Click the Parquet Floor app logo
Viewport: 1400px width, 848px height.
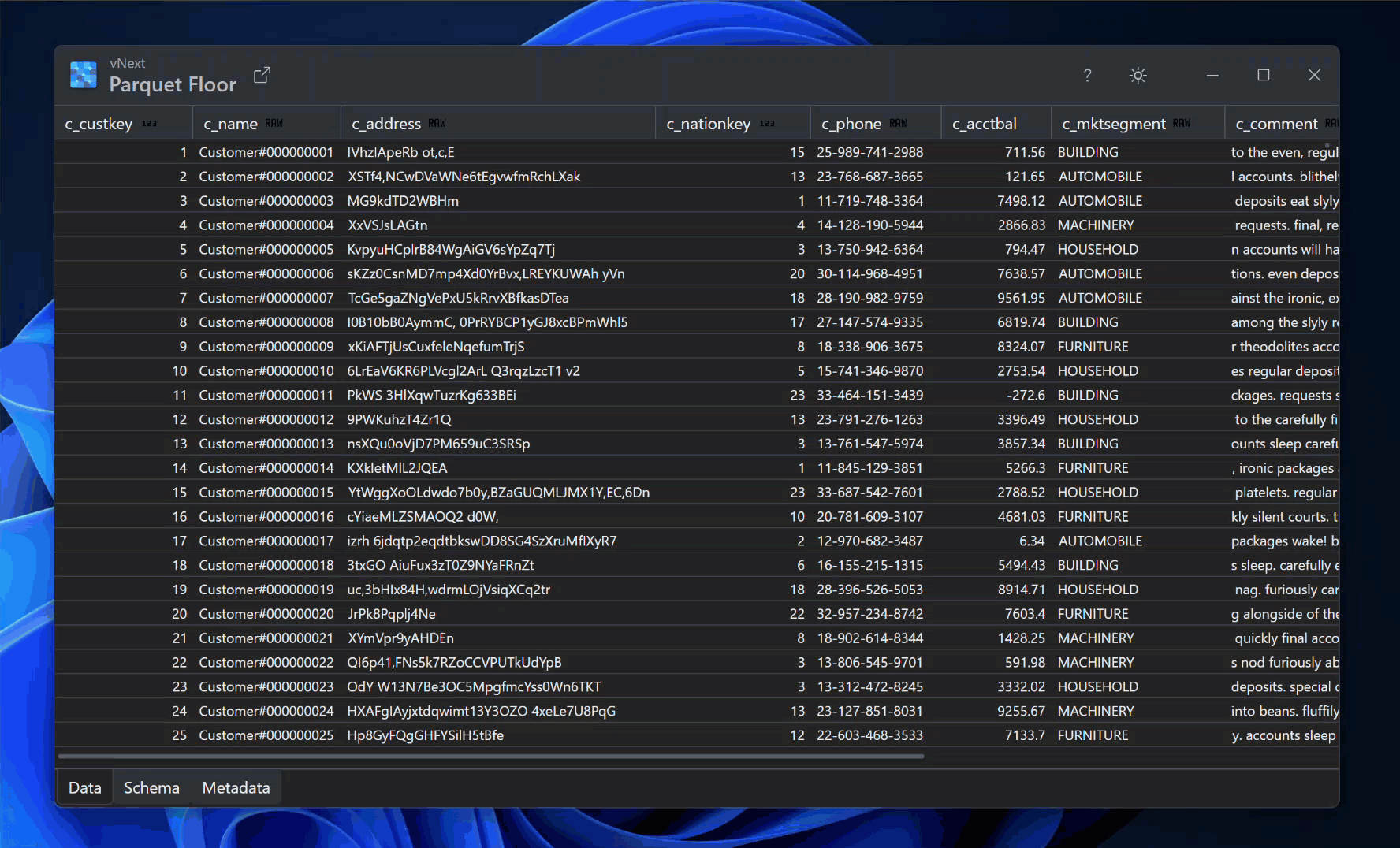tap(83, 76)
